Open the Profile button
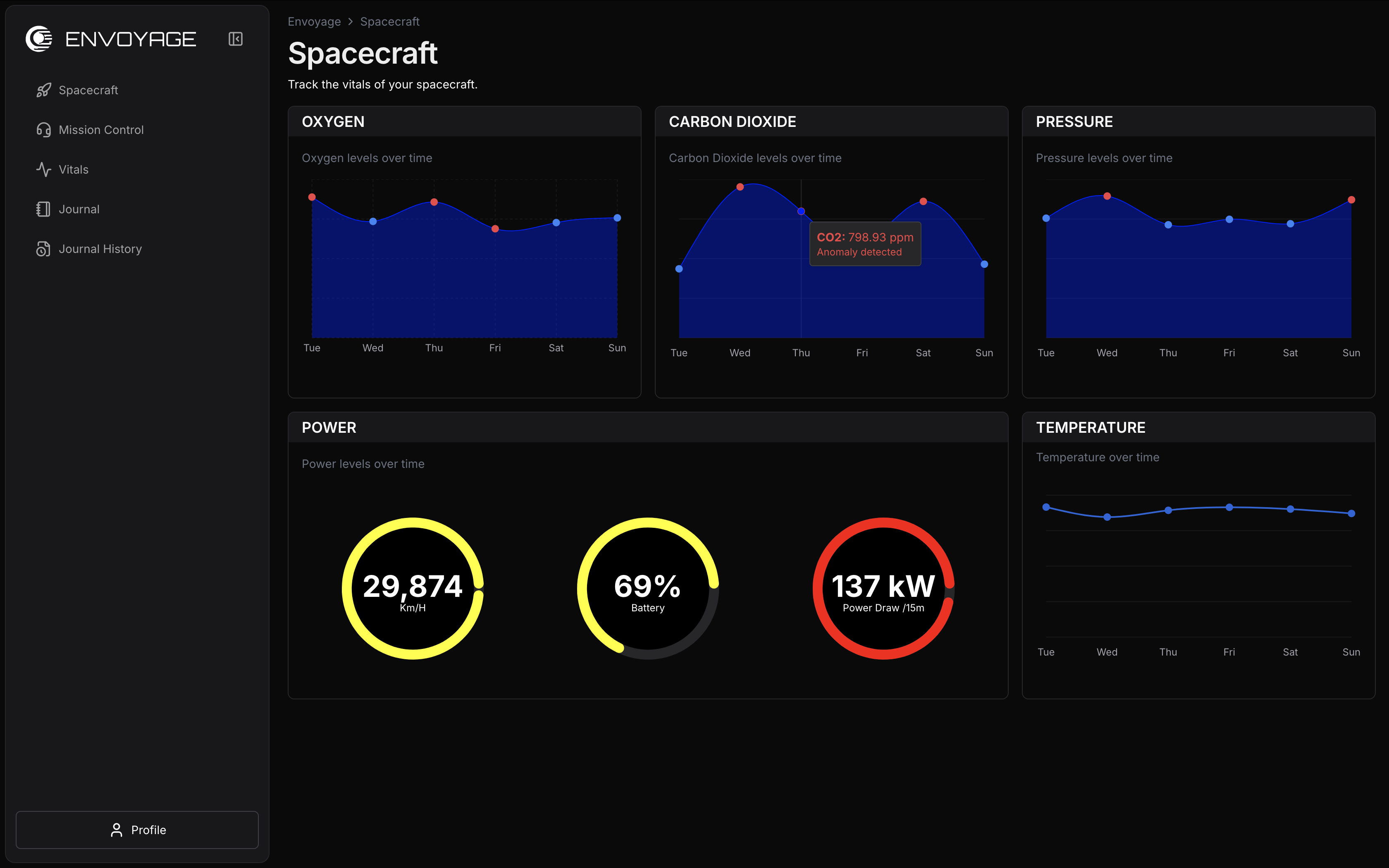Image resolution: width=1389 pixels, height=868 pixels. pos(137,830)
